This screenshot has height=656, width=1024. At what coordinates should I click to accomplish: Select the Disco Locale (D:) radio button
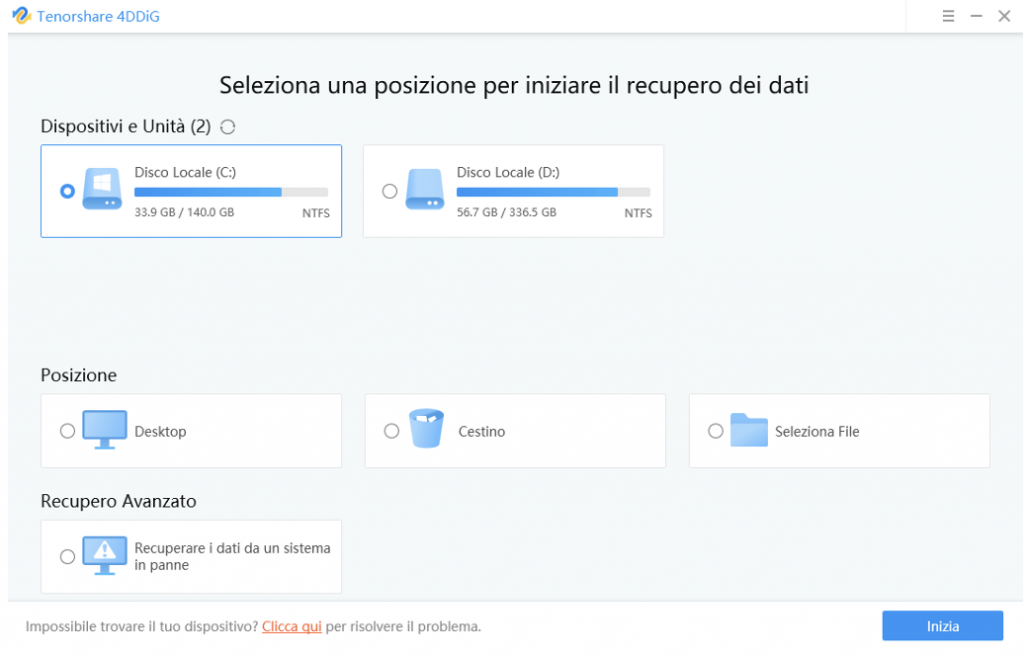(389, 192)
